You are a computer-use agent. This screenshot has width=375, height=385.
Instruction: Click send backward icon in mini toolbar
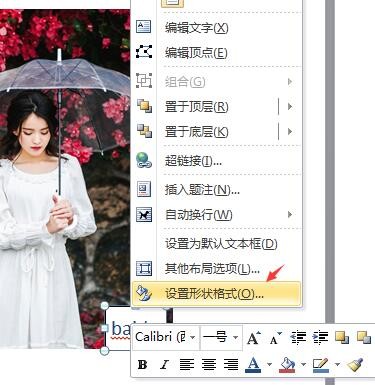tap(364, 338)
